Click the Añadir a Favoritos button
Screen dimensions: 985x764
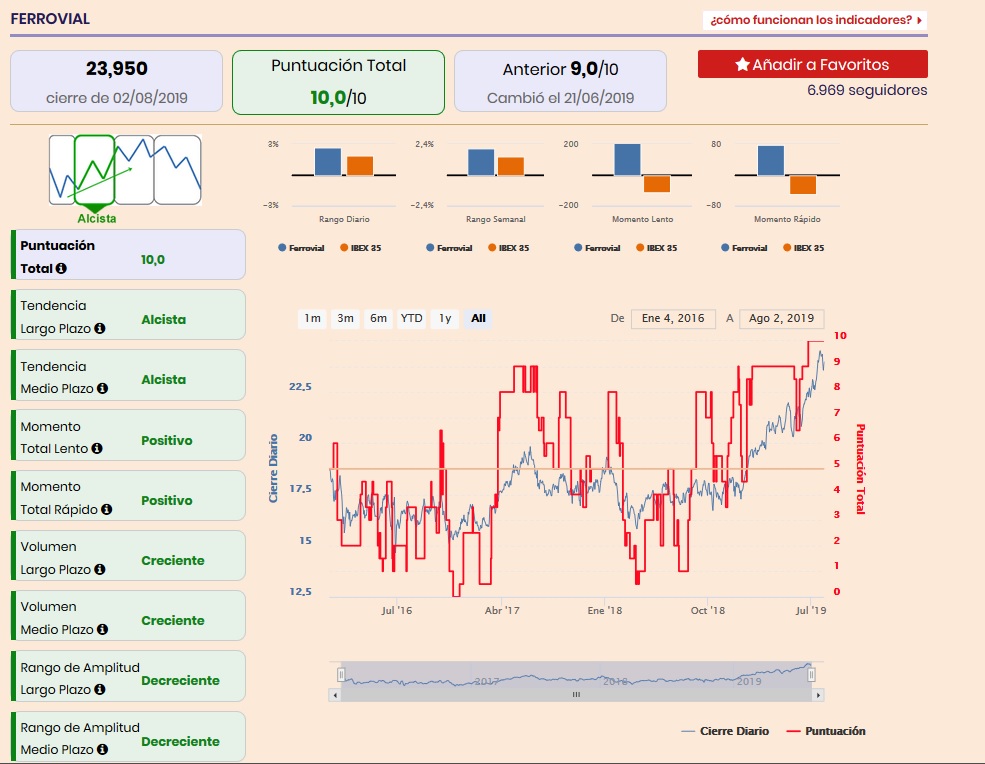pyautogui.click(x=812, y=64)
